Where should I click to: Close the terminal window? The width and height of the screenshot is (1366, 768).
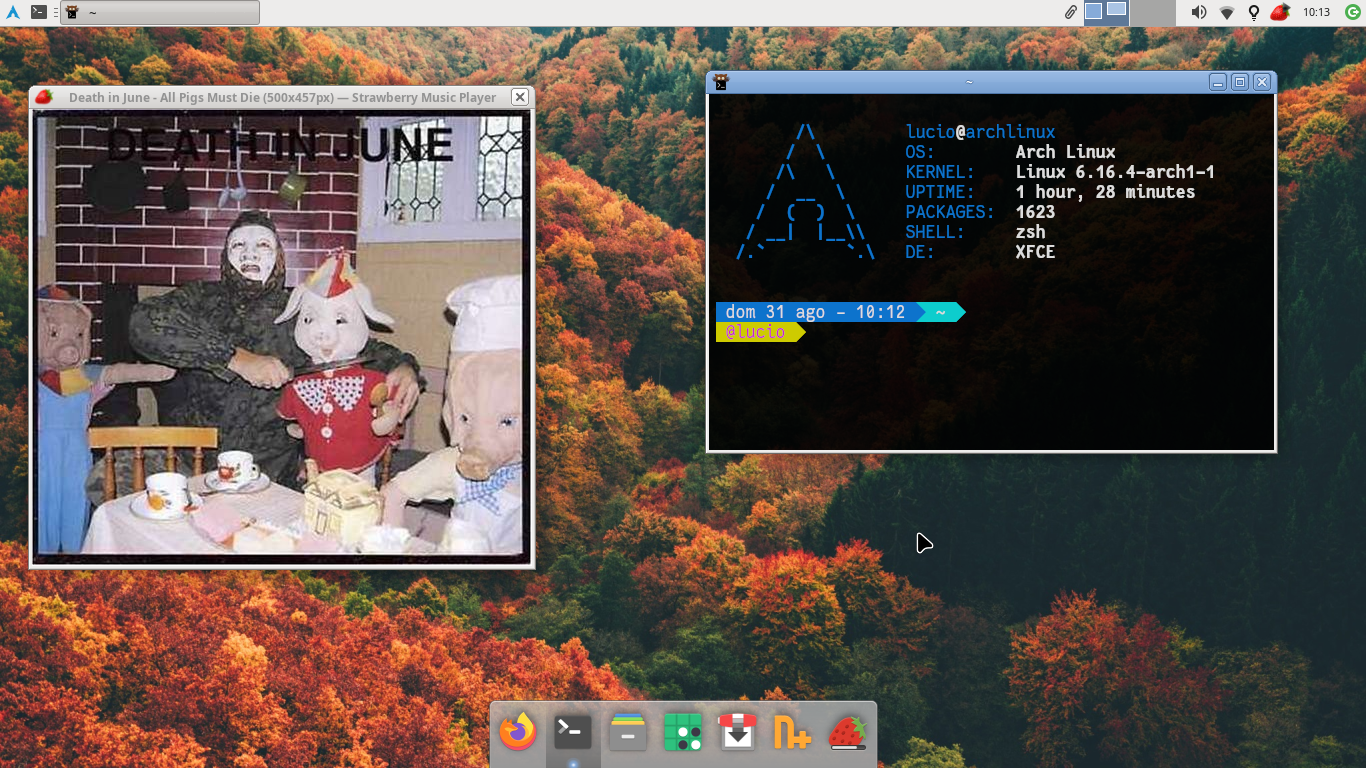coord(1262,82)
